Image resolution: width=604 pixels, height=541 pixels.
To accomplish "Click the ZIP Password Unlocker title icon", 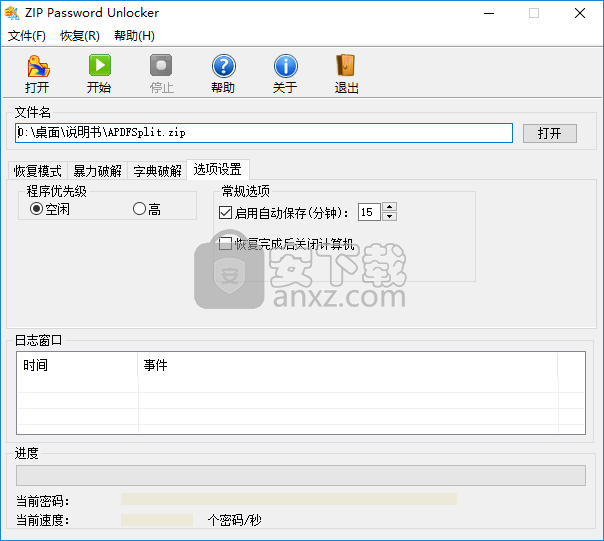I will coord(12,13).
